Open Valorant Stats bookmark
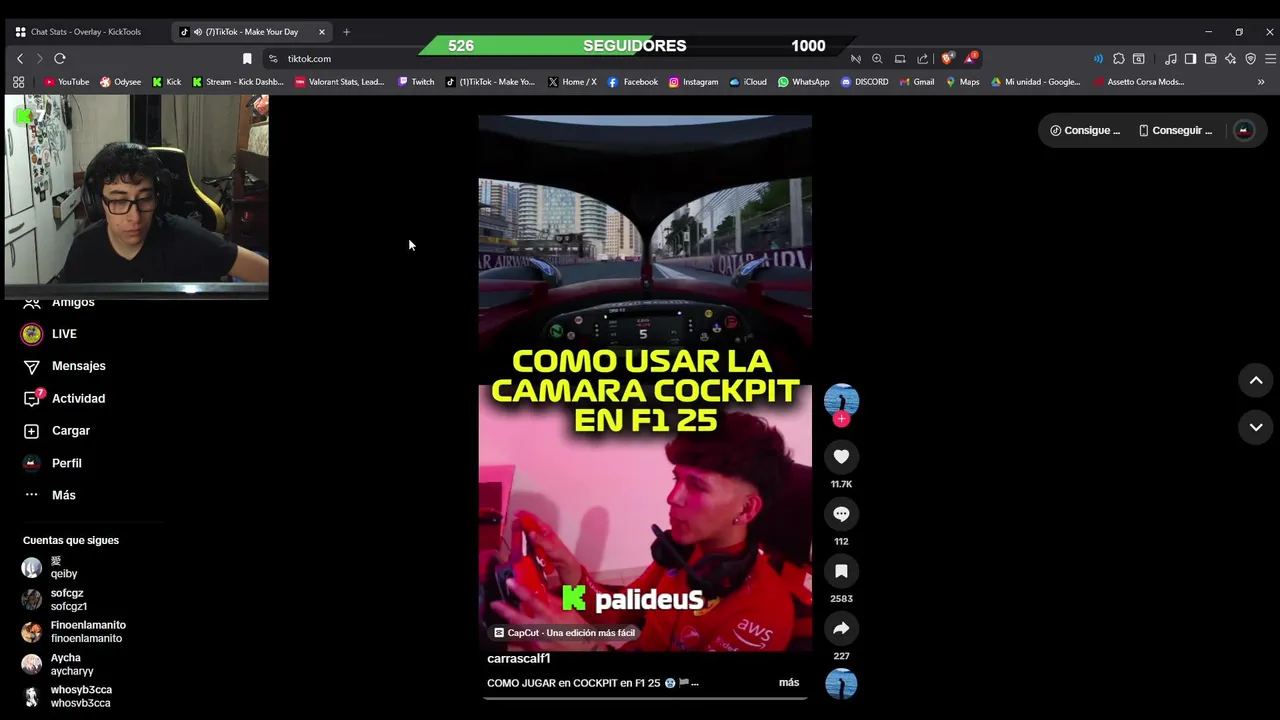 pos(340,82)
